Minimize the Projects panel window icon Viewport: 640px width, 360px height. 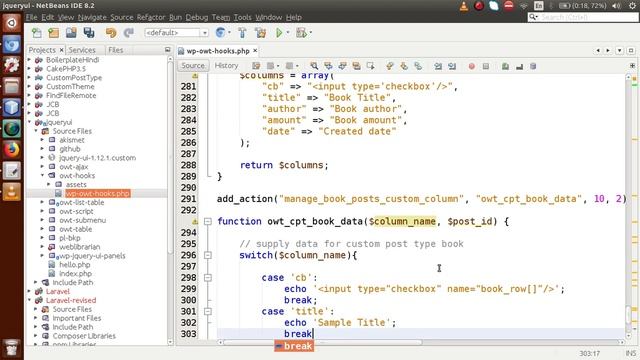[x=167, y=49]
